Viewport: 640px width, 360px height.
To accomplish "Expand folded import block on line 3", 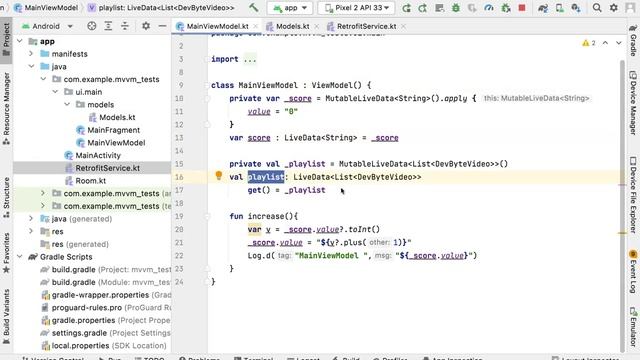I will (250, 59).
